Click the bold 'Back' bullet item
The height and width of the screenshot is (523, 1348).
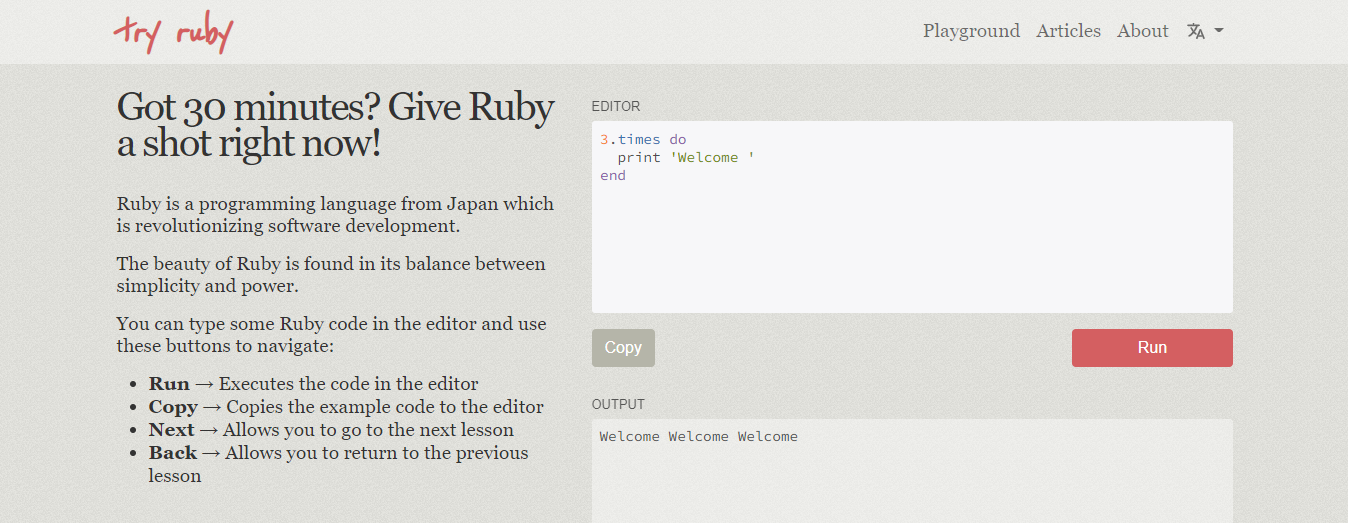(173, 453)
